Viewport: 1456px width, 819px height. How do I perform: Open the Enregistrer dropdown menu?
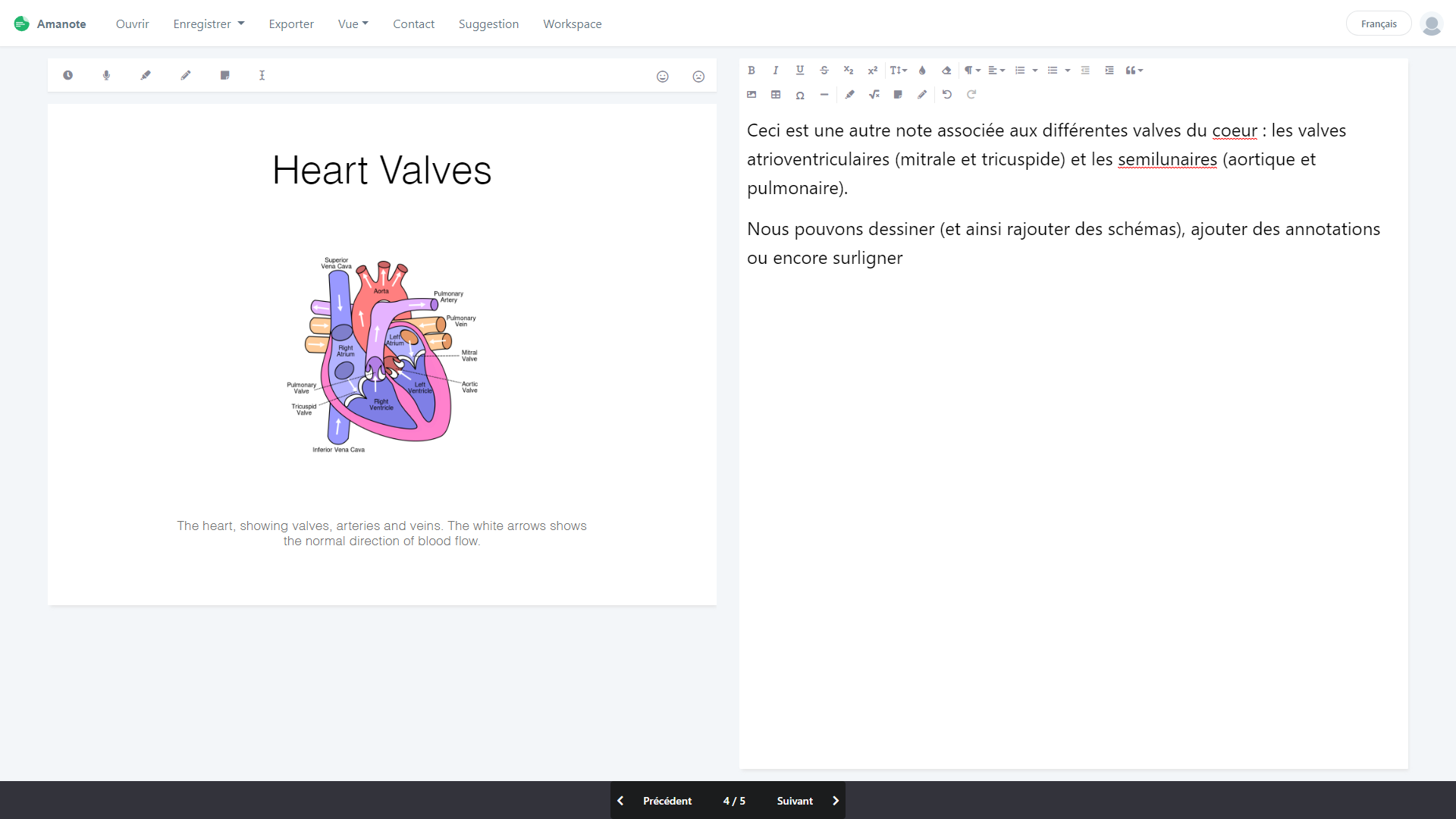pos(209,24)
